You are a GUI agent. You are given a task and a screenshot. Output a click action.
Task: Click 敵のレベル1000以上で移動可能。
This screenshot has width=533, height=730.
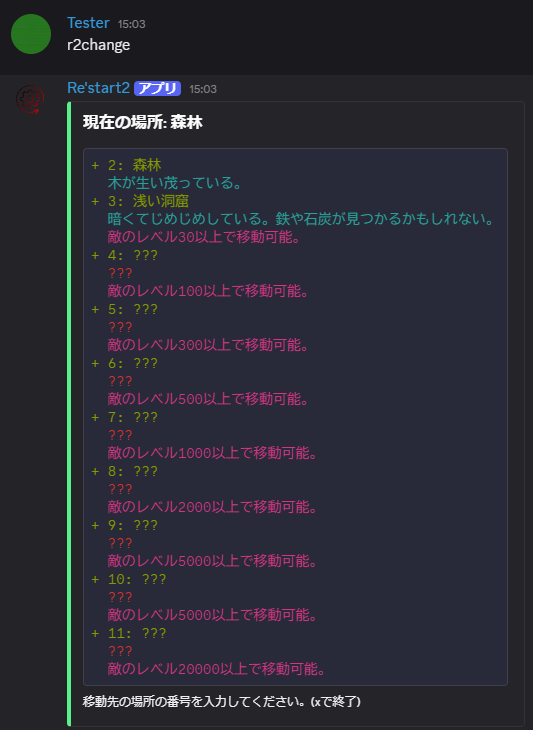click(212, 453)
